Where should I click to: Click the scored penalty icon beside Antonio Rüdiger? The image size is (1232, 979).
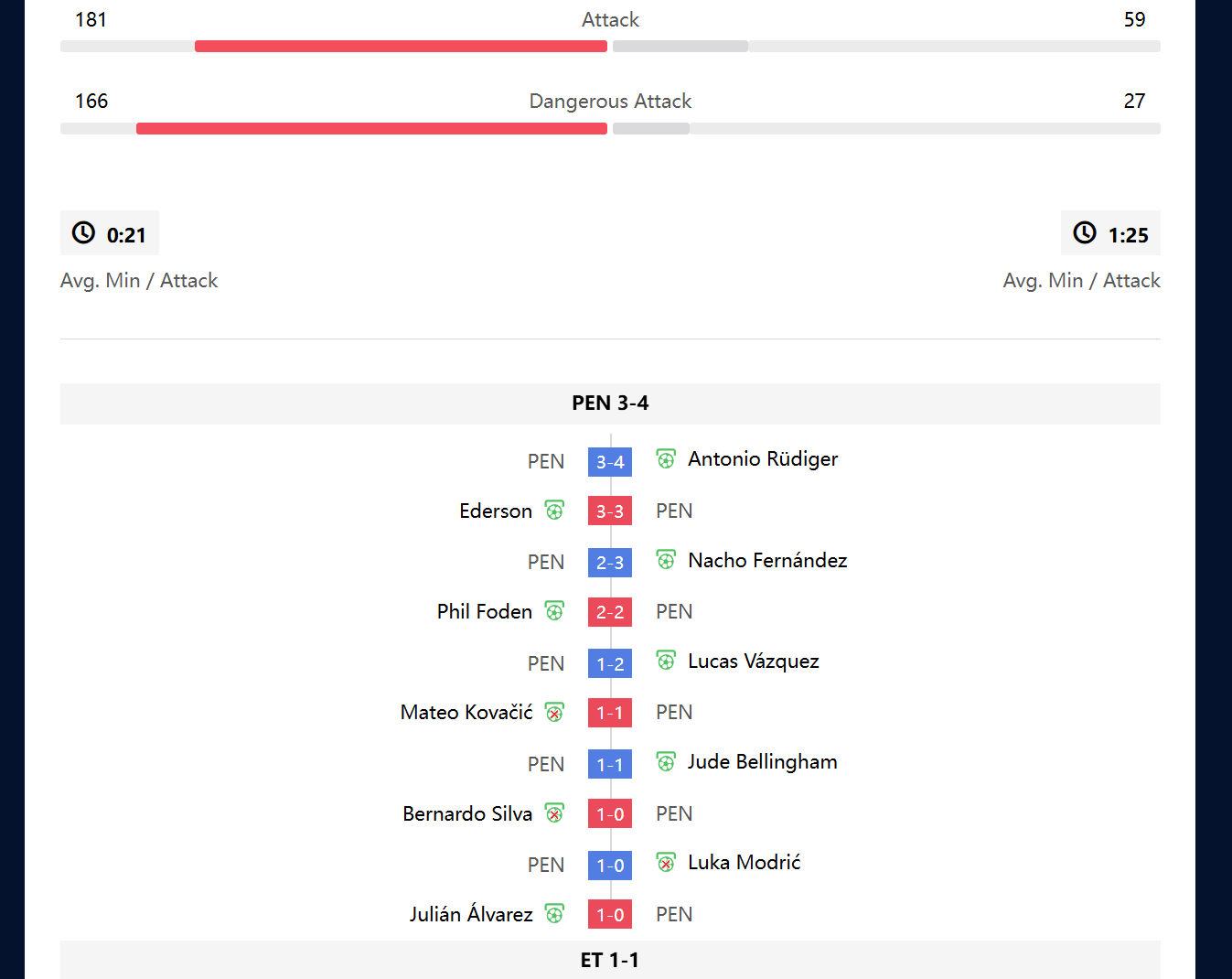pyautogui.click(x=666, y=458)
